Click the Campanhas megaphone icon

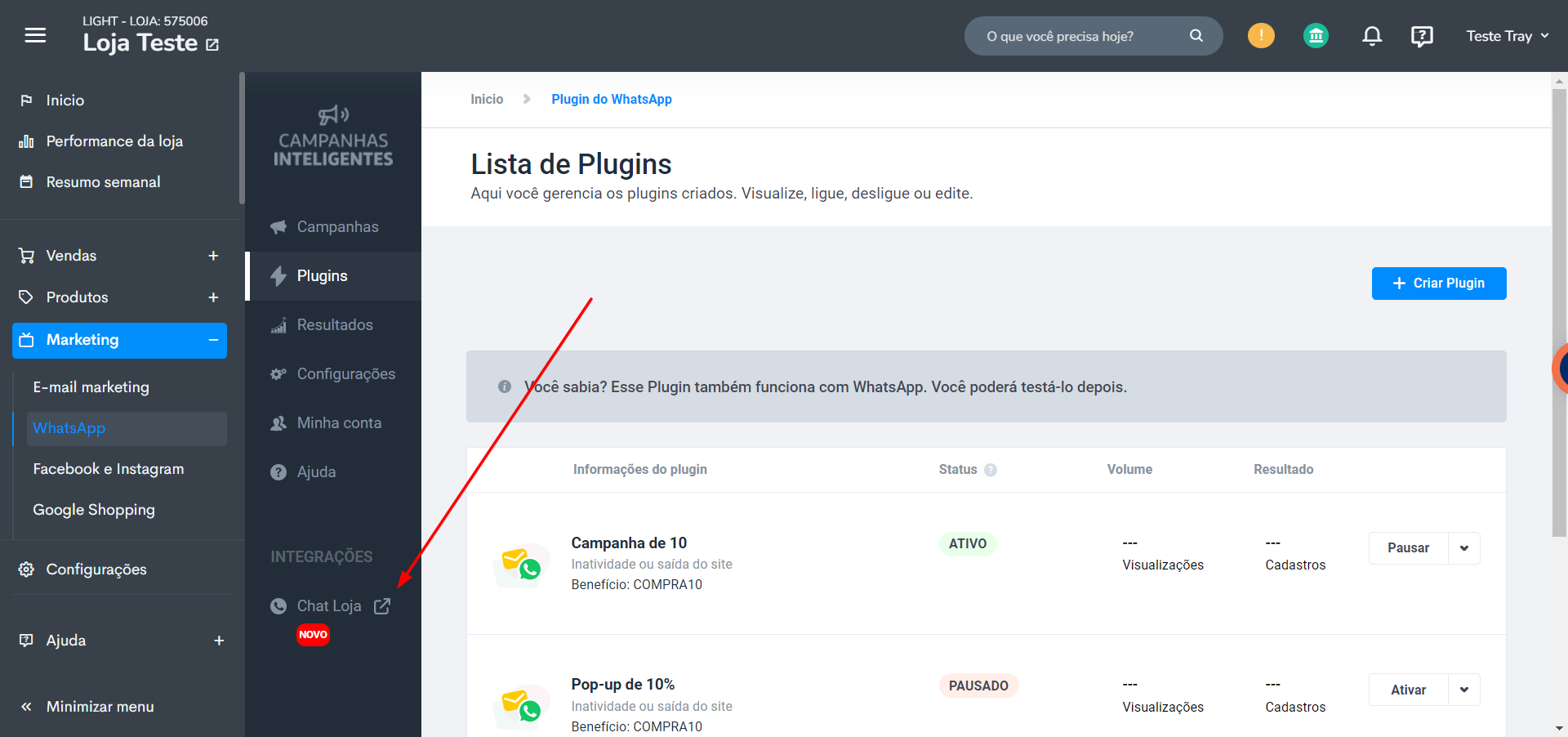[x=278, y=227]
